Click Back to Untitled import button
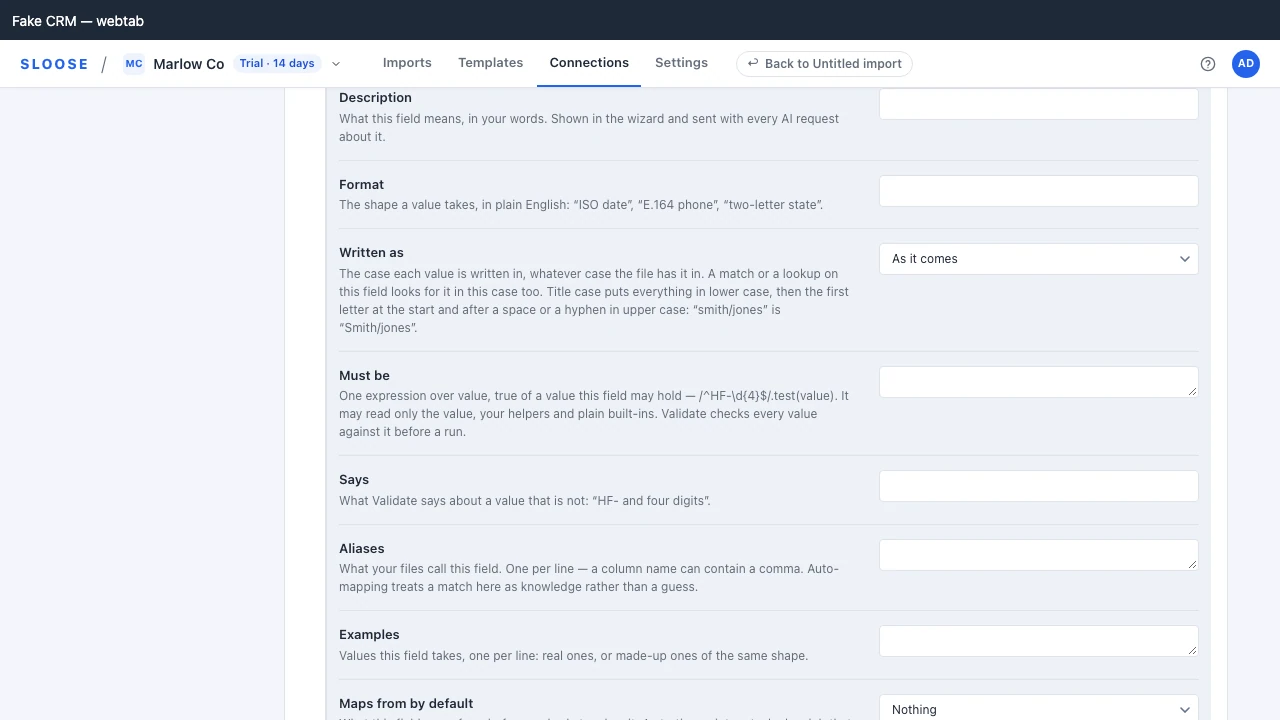The height and width of the screenshot is (720, 1280). click(x=824, y=64)
